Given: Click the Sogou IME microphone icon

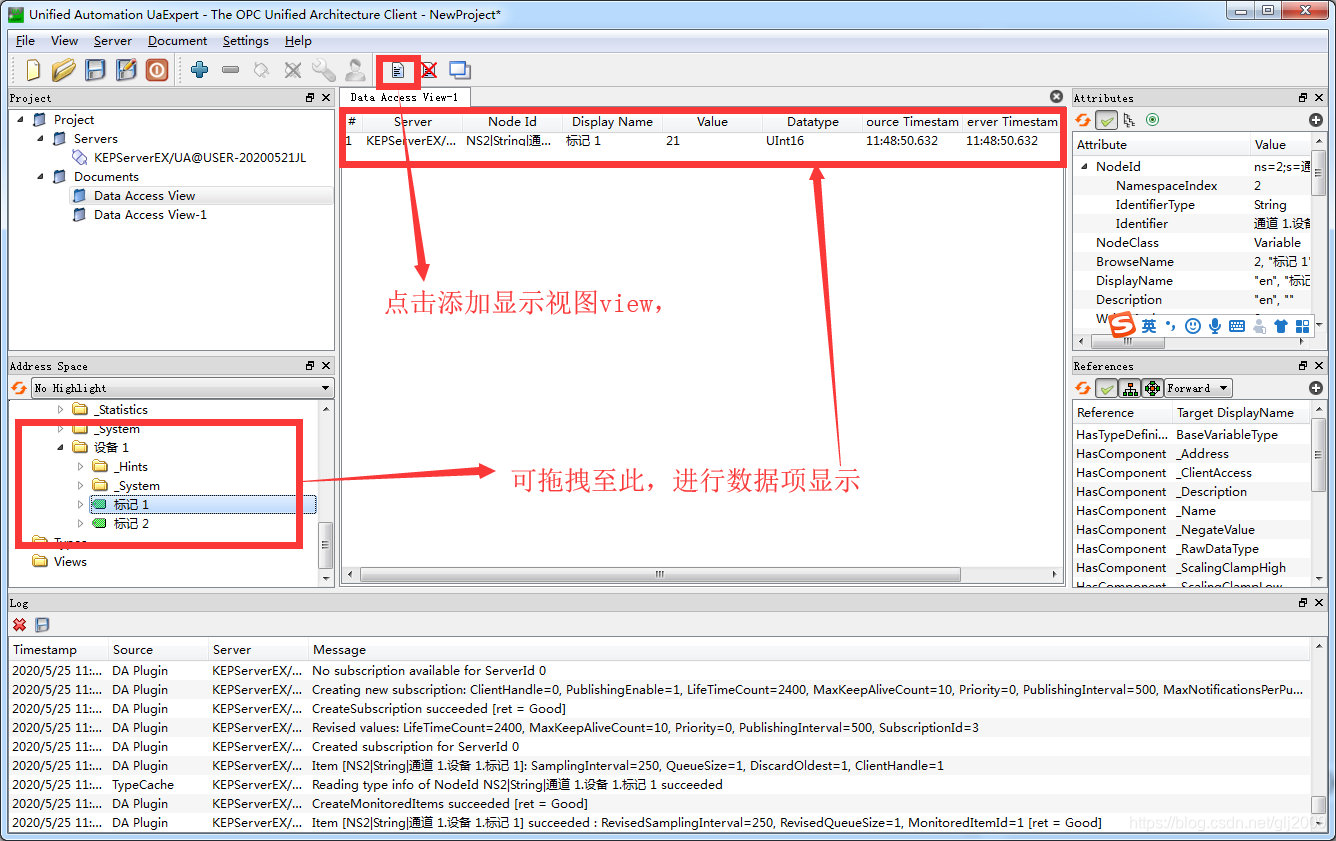Looking at the screenshot, I should (x=1215, y=326).
